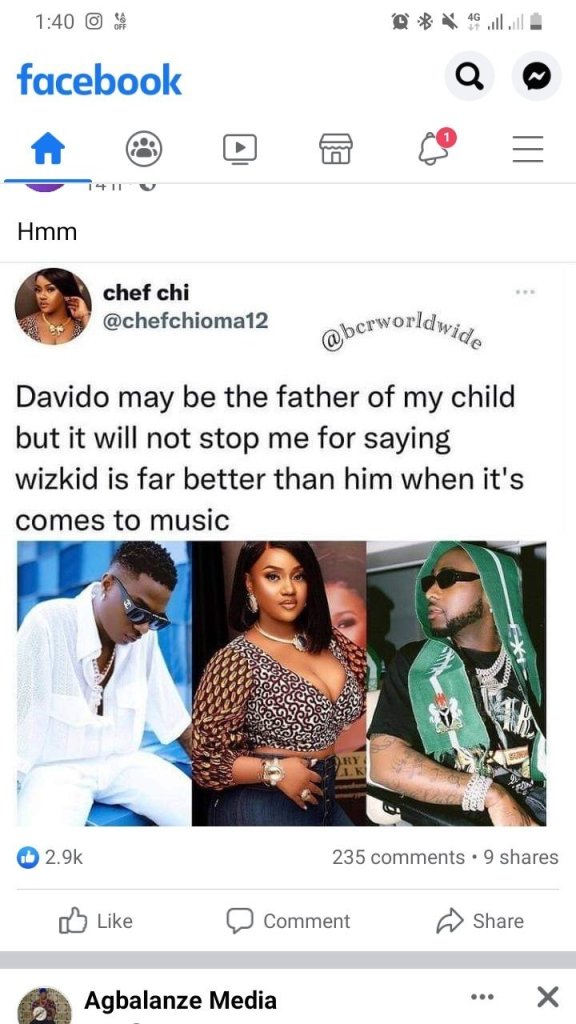Share the post
This screenshot has height=1024, width=576.
point(480,921)
